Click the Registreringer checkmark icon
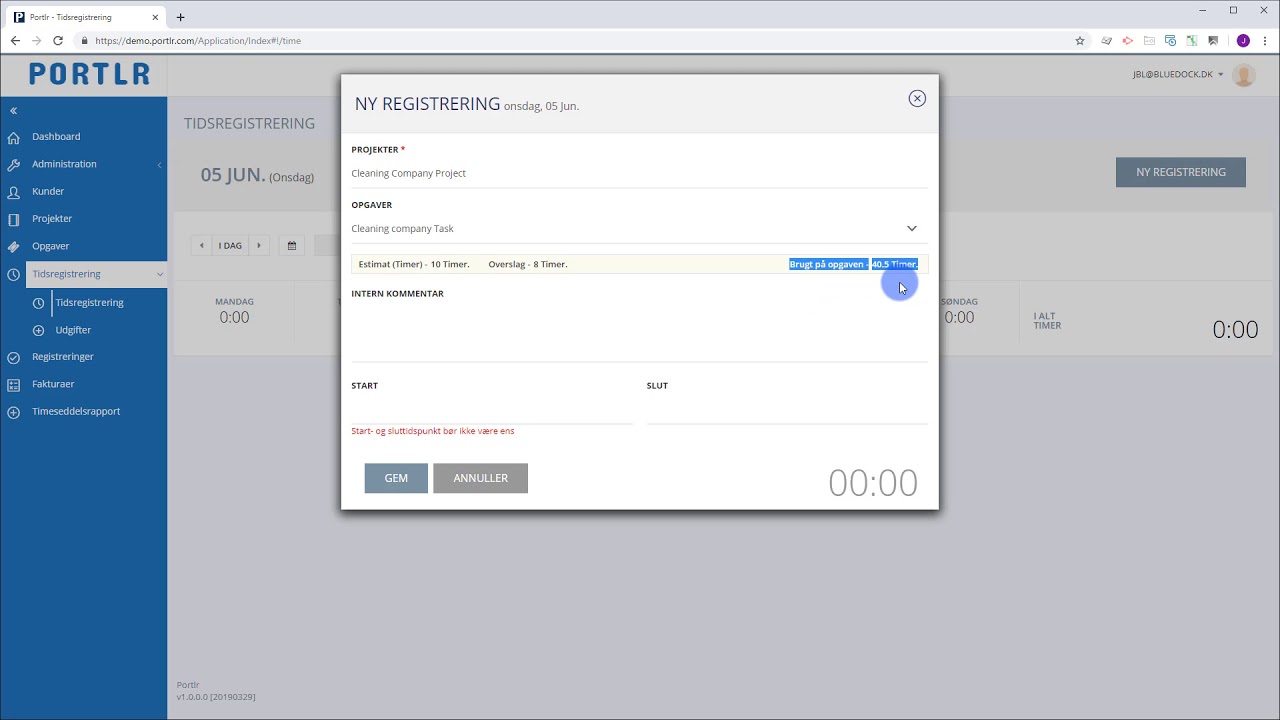1280x720 pixels. [x=13, y=357]
